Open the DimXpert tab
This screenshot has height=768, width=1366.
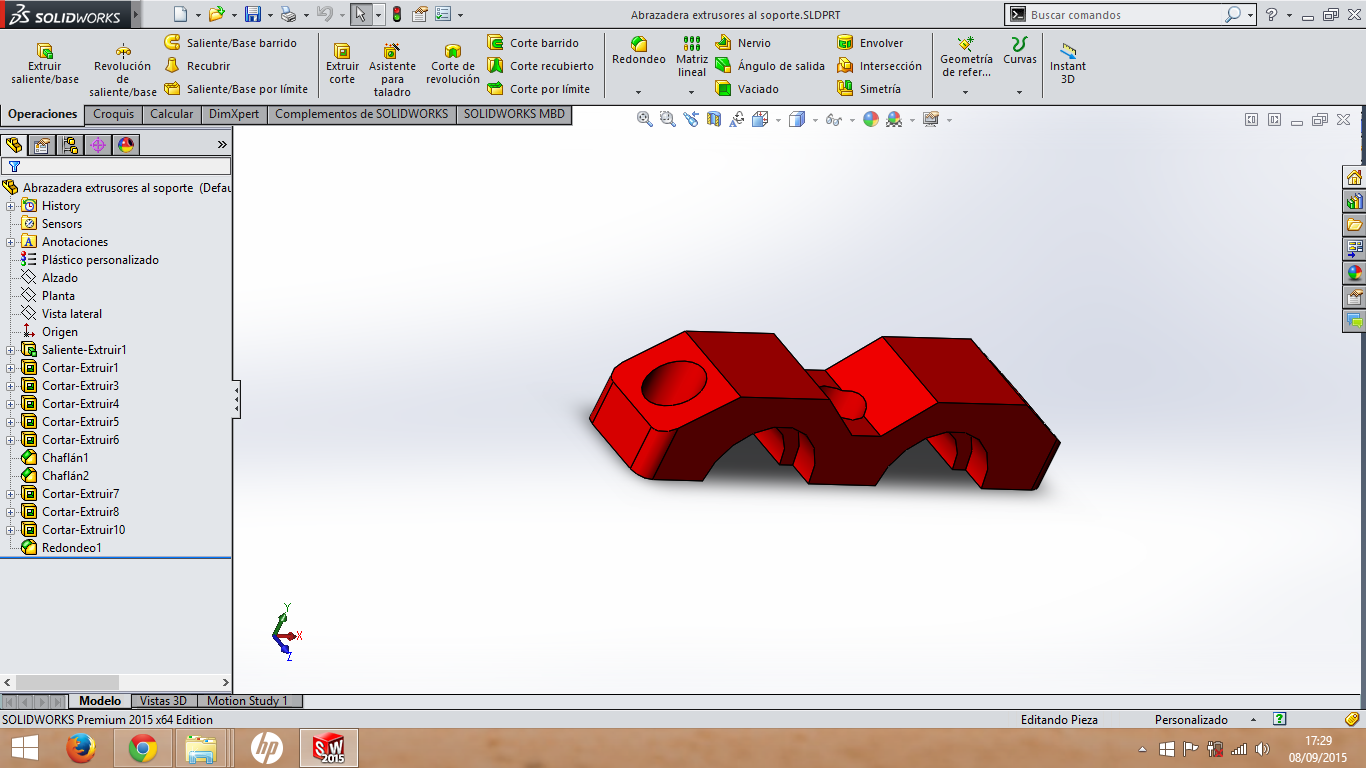(234, 114)
